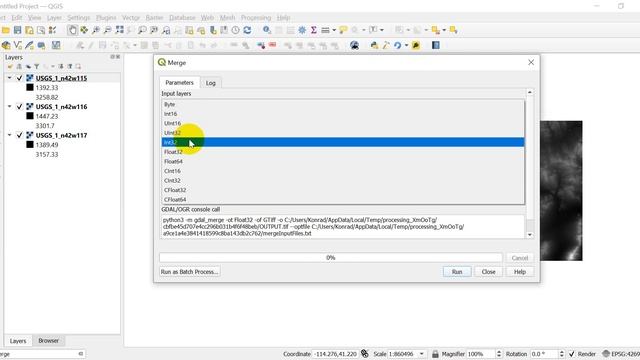Select highlighted Int32 data type
Viewport: 640px width, 360px height.
point(343,142)
